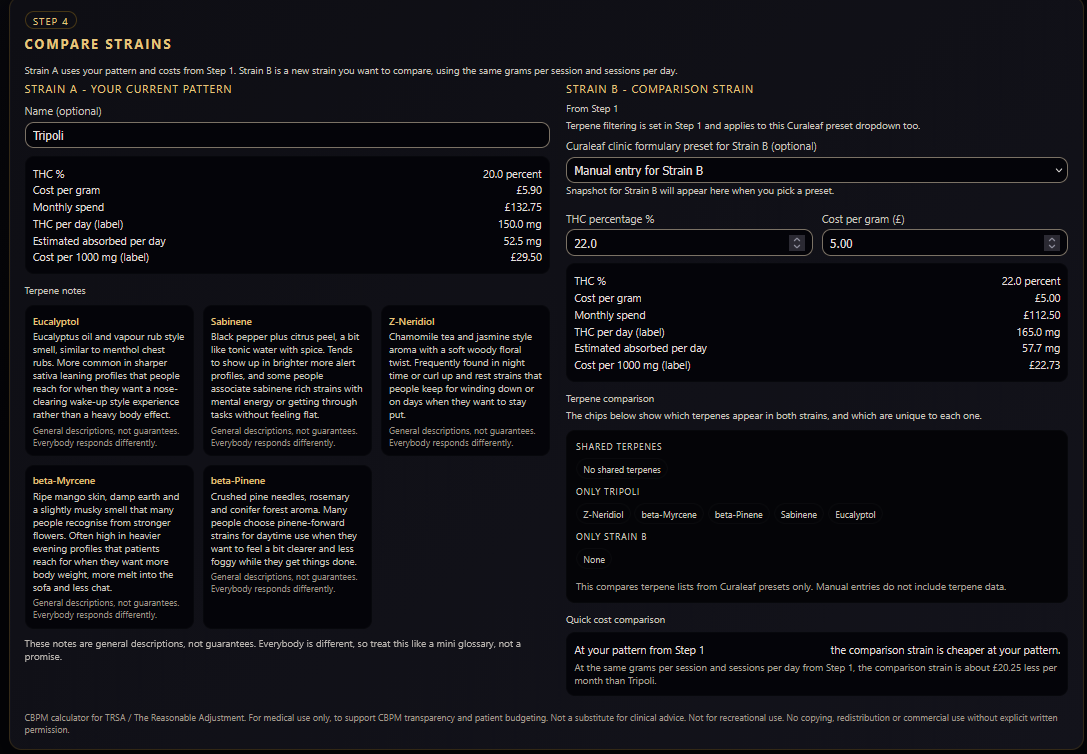This screenshot has width=1087, height=754.
Task: Click the 'At your pattern from Step 1' text
Action: tap(638, 650)
